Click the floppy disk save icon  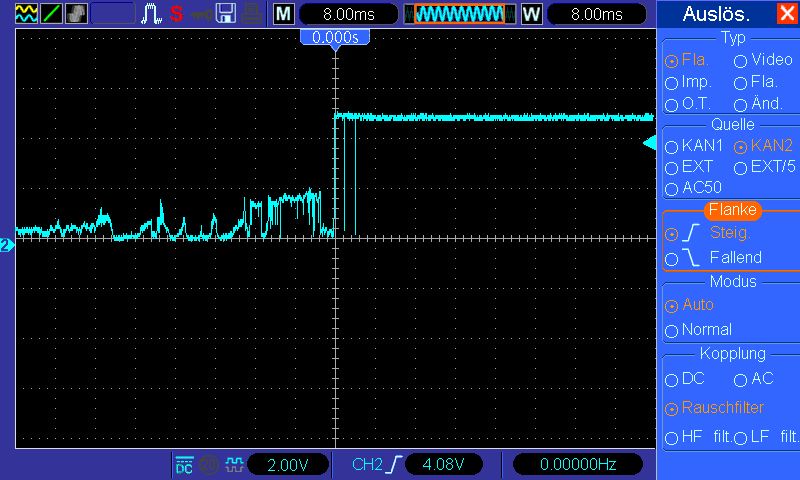click(226, 14)
